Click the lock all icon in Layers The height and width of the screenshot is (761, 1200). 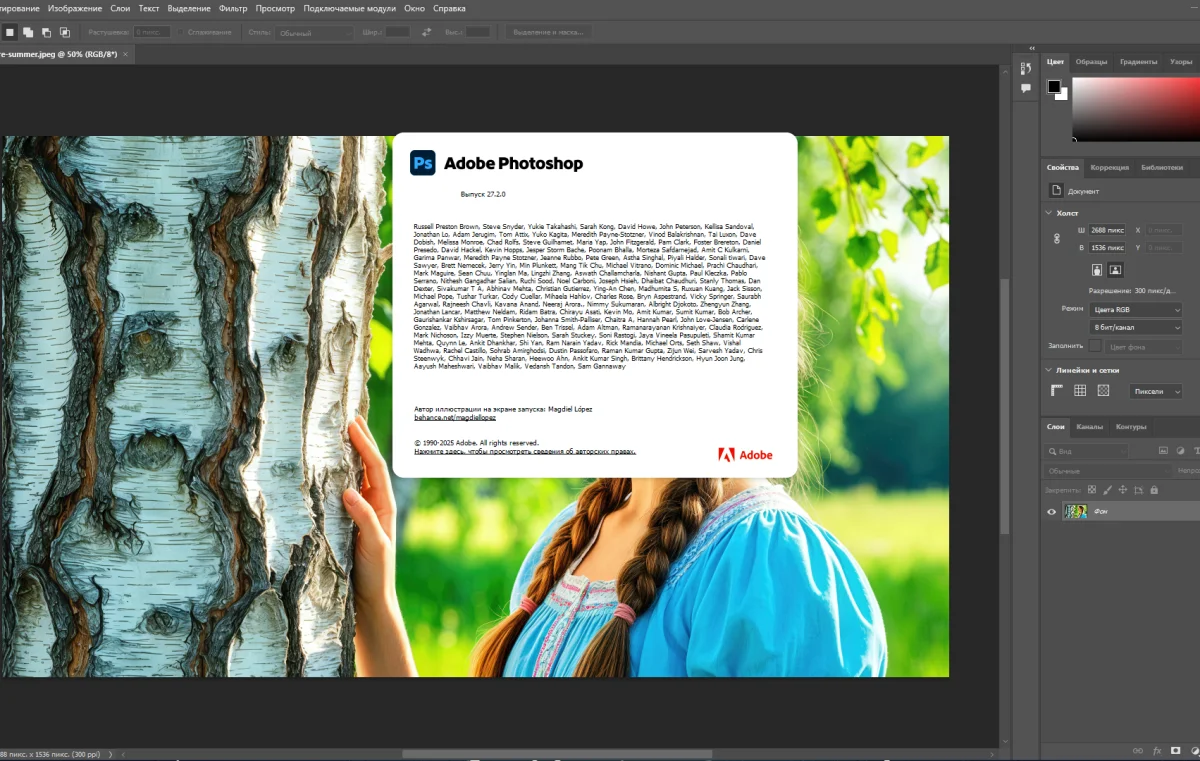[1154, 490]
